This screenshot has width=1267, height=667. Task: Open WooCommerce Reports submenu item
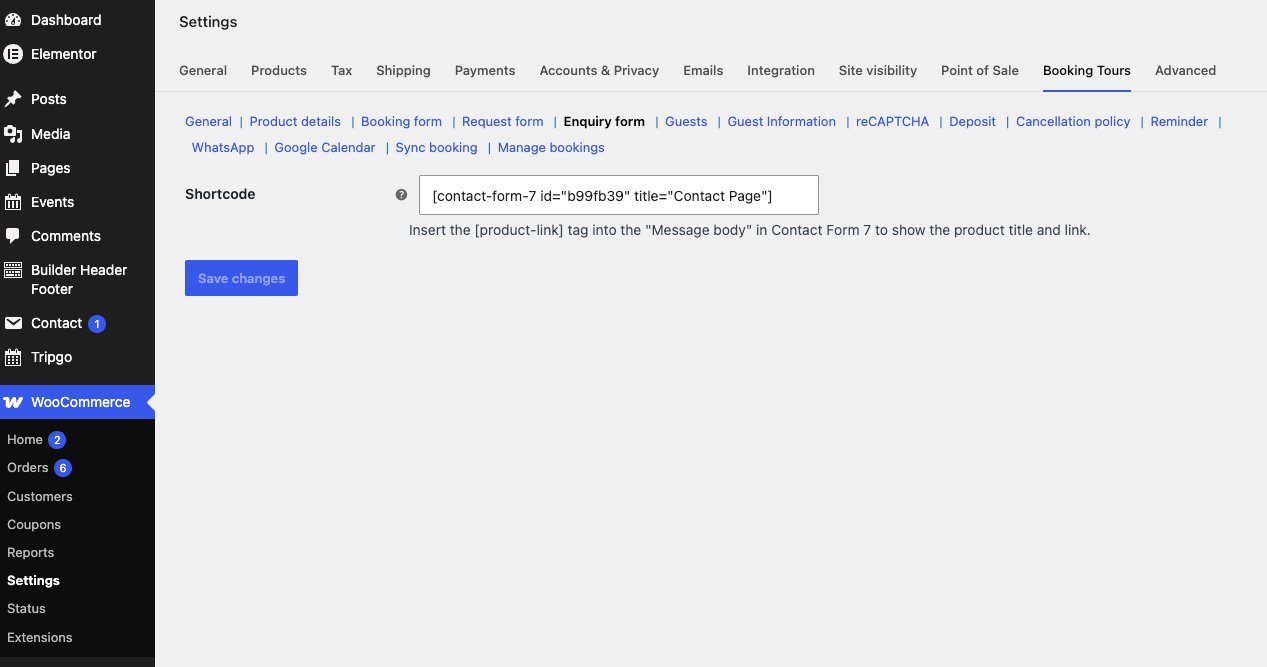(31, 552)
